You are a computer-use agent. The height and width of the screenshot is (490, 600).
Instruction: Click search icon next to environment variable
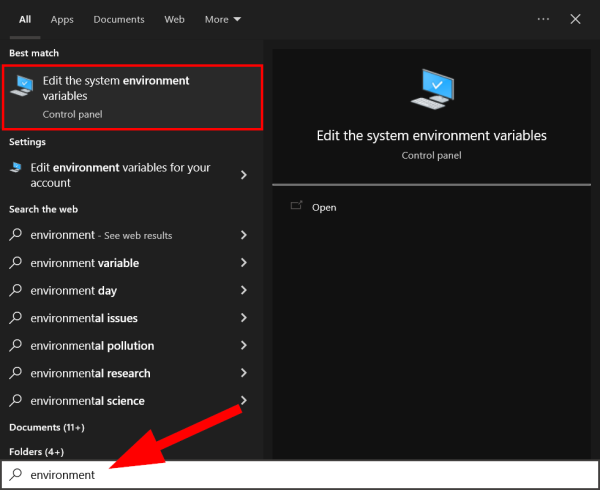[16, 263]
